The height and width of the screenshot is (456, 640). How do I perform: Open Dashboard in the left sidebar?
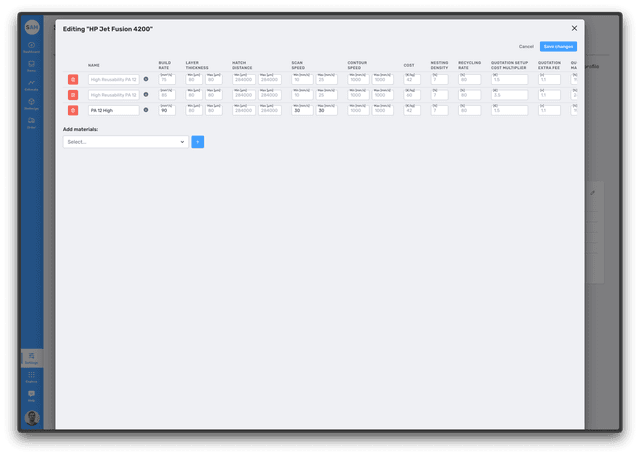pos(31,47)
